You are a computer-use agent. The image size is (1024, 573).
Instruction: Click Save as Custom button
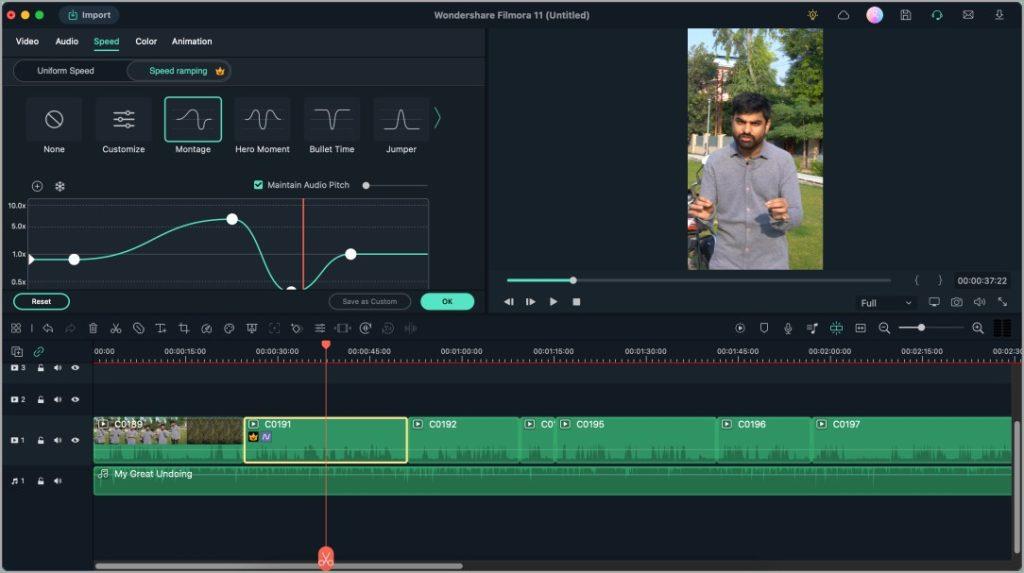370,301
